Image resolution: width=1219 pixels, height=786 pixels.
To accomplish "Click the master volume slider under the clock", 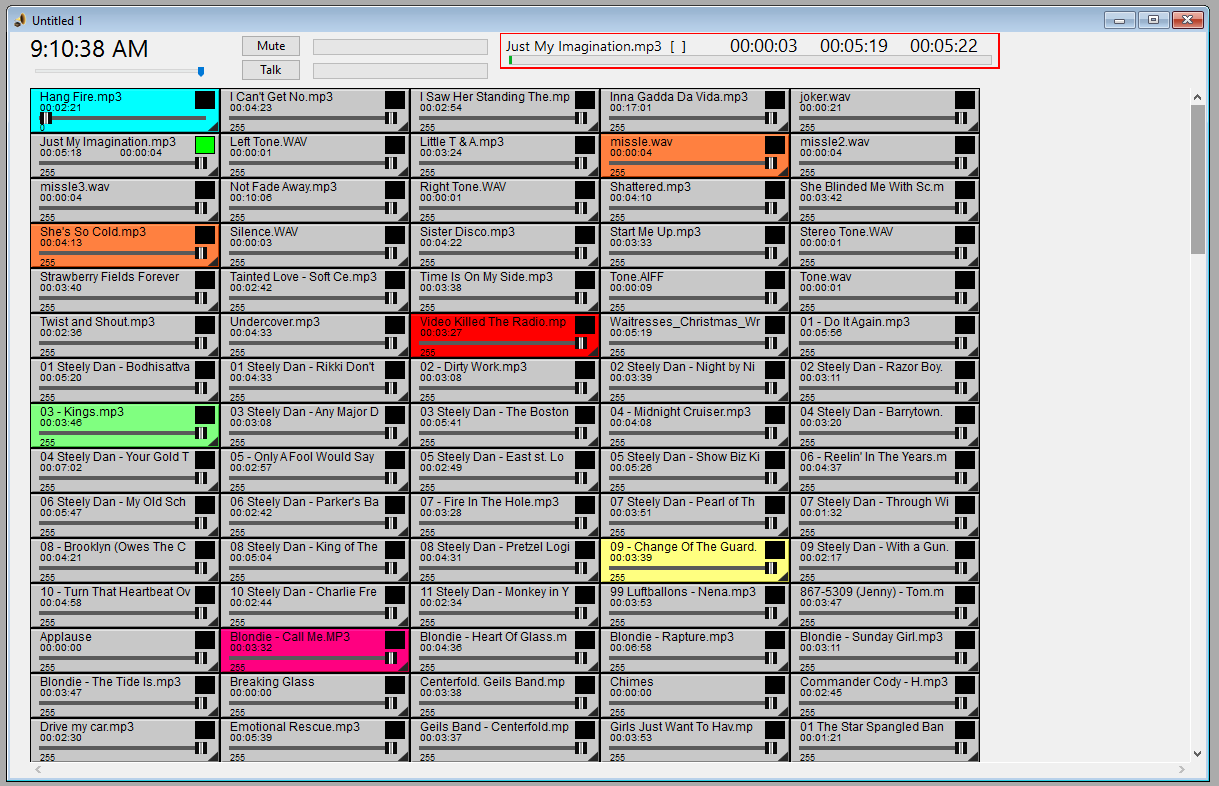I will [118, 71].
